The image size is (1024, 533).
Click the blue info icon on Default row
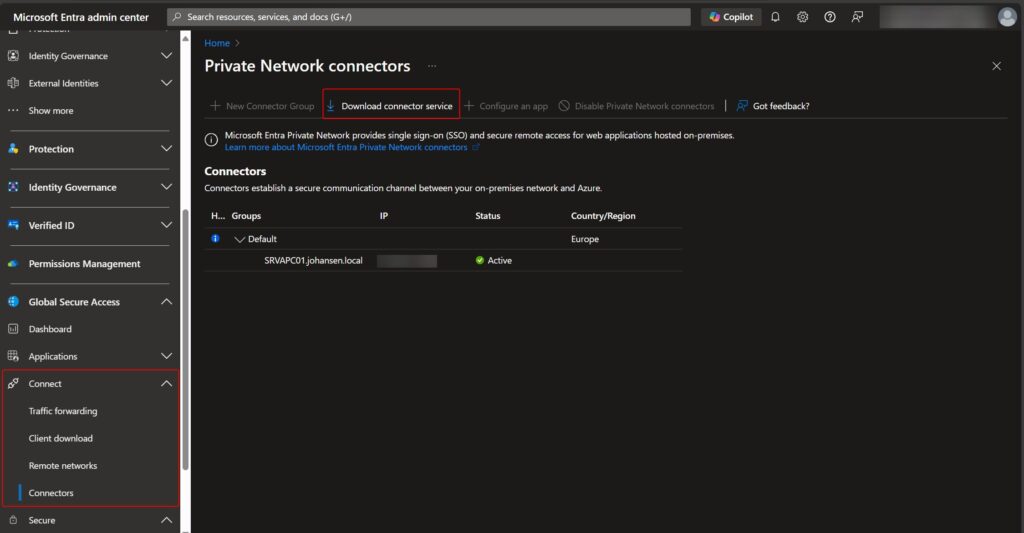coord(215,239)
